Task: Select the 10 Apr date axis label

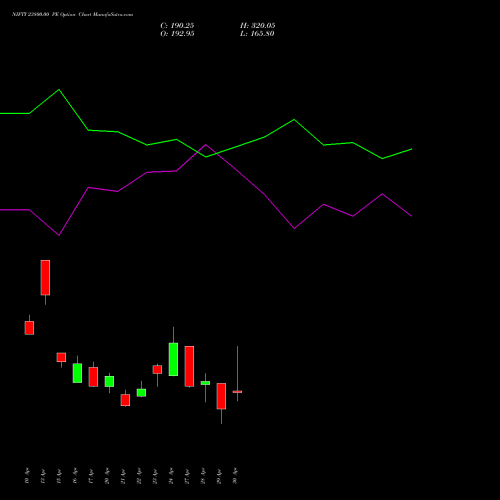Action: [27, 476]
